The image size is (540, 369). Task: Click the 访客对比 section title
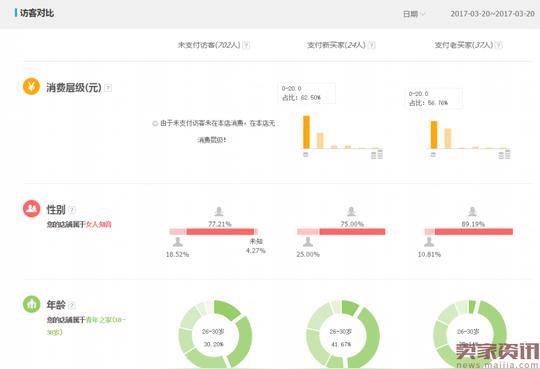click(37, 13)
